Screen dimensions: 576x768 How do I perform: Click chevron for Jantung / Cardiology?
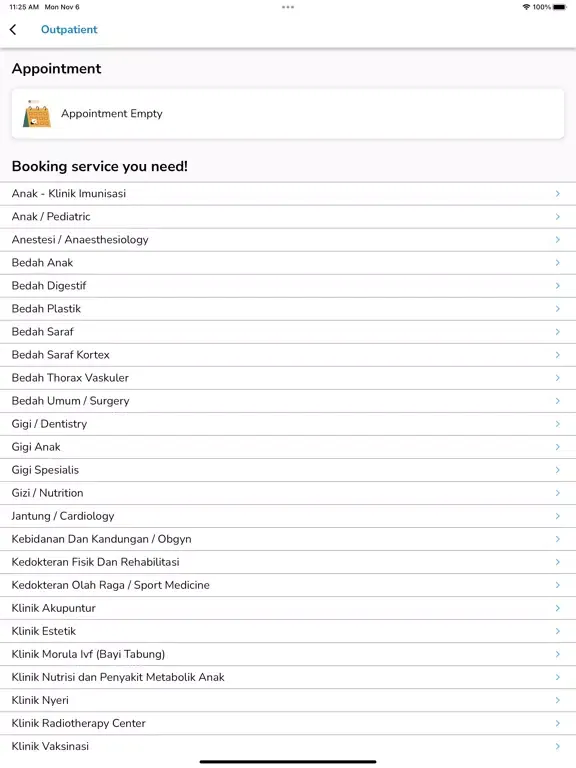tap(558, 516)
